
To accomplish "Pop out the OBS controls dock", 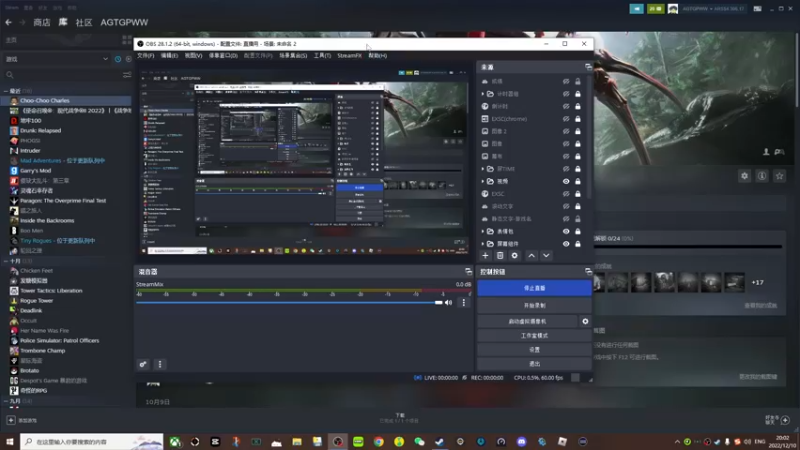I will click(588, 271).
